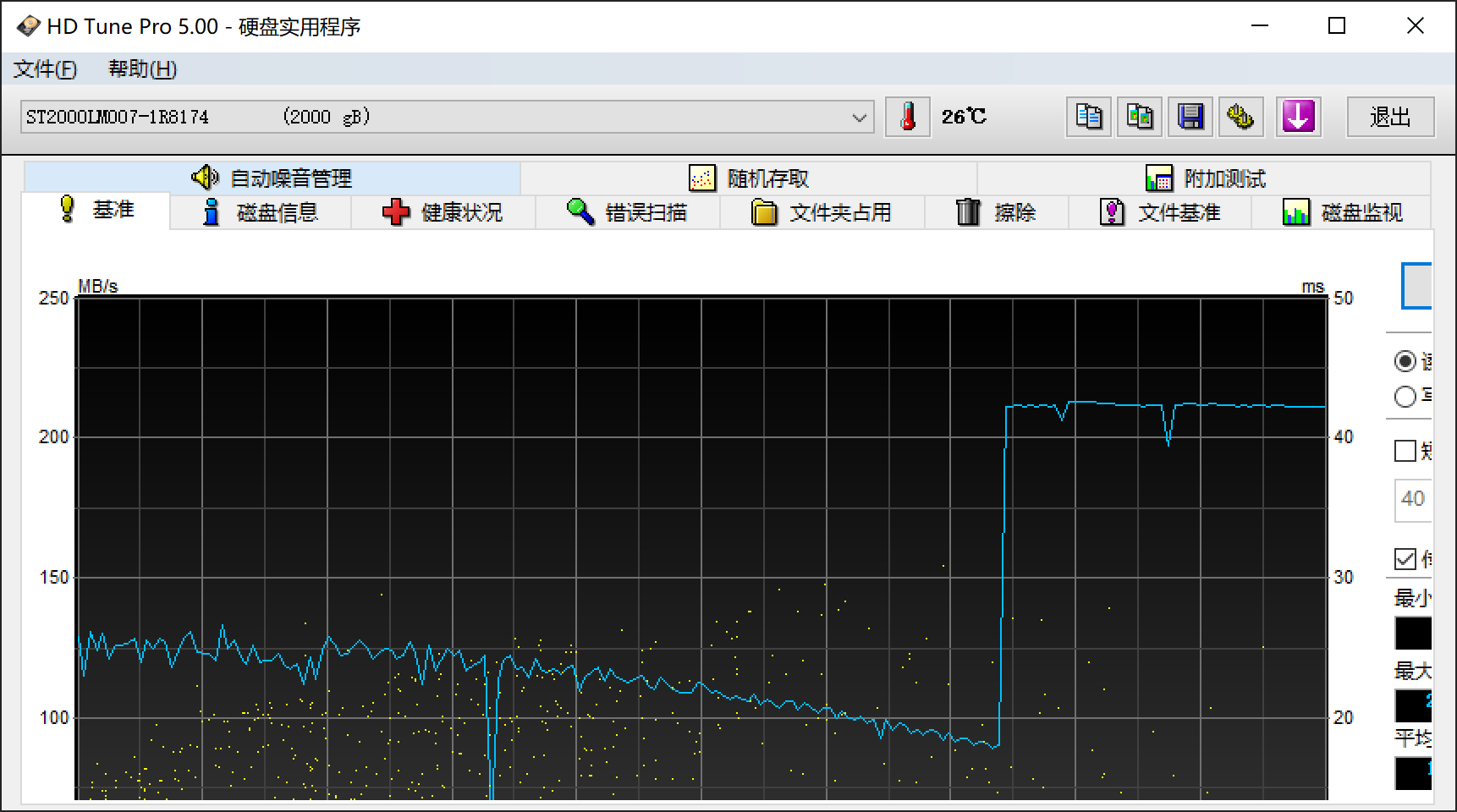Open the 健康状况 health tab

tap(443, 212)
